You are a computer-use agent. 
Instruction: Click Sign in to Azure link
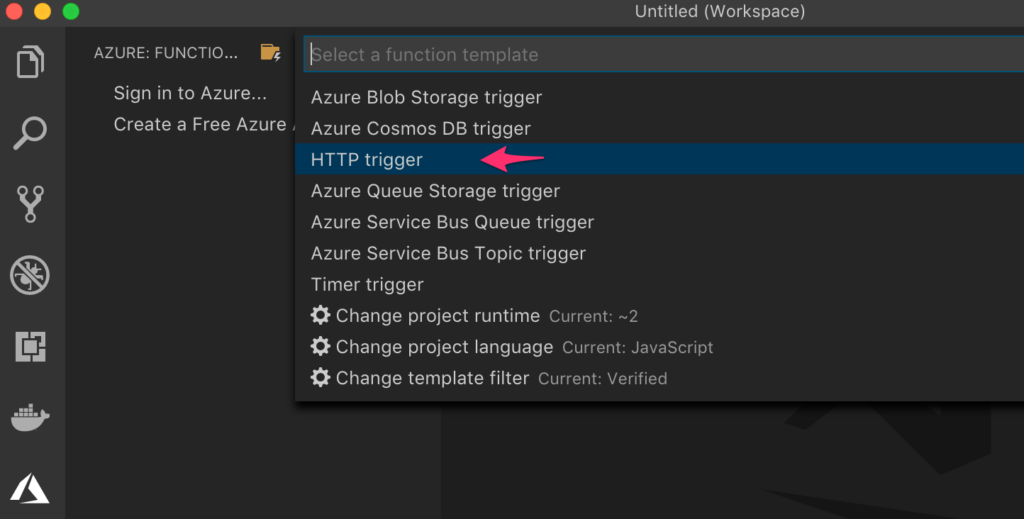point(190,93)
